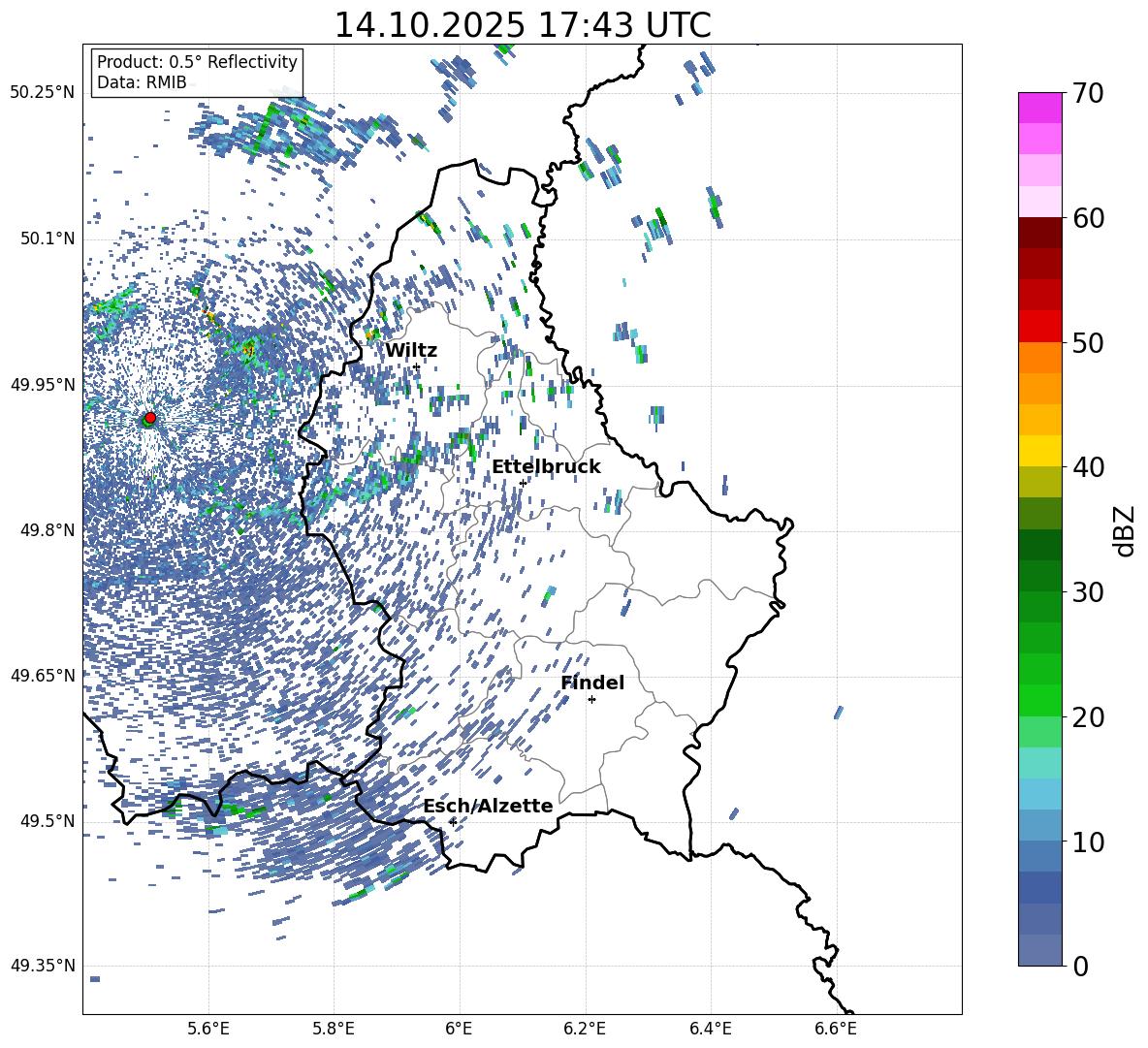This screenshot has height=1048, width=1148.
Task: Click the bright red swatch above 50
Action: (x=1039, y=327)
